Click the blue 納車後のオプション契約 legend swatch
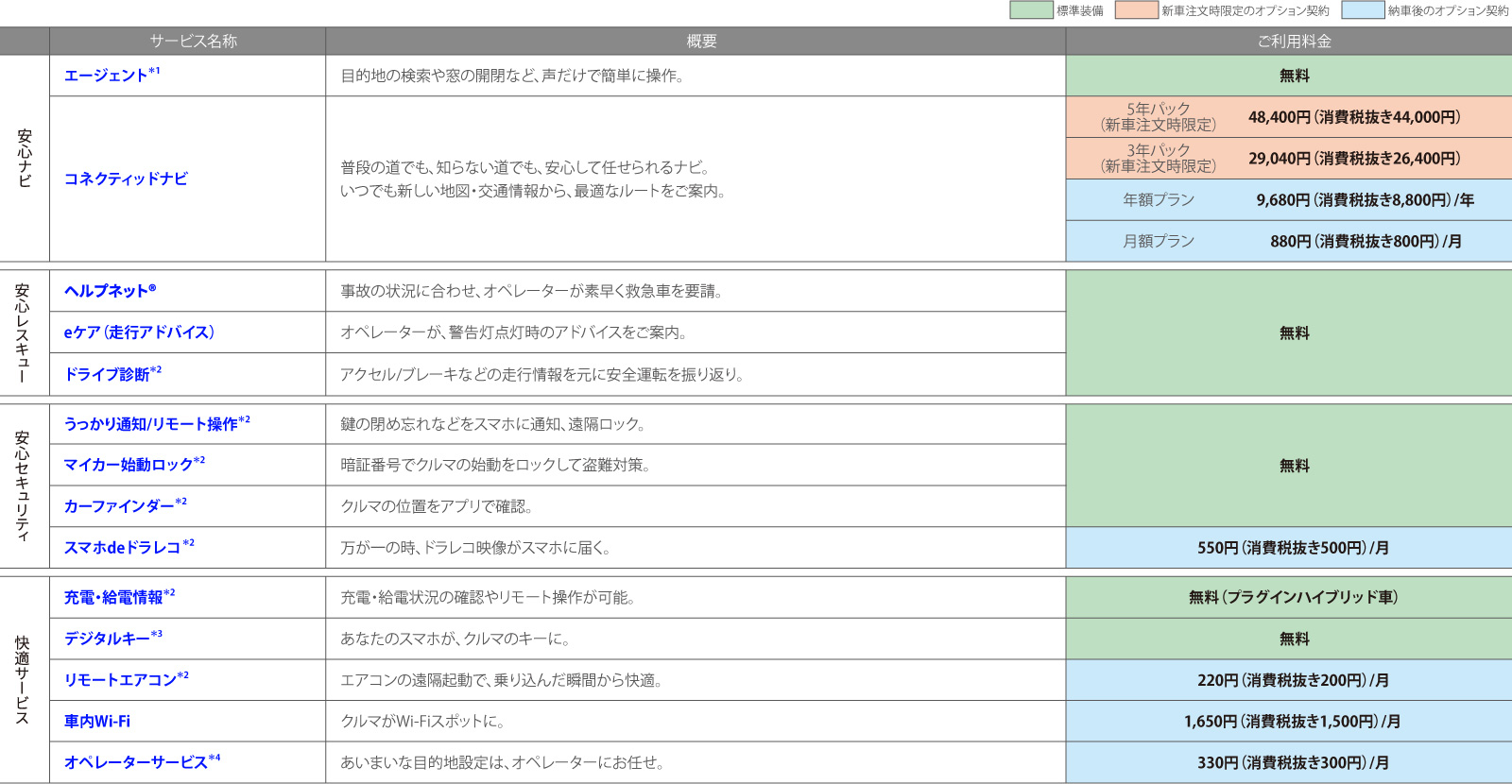This screenshot has height=784, width=1512. tap(1363, 10)
